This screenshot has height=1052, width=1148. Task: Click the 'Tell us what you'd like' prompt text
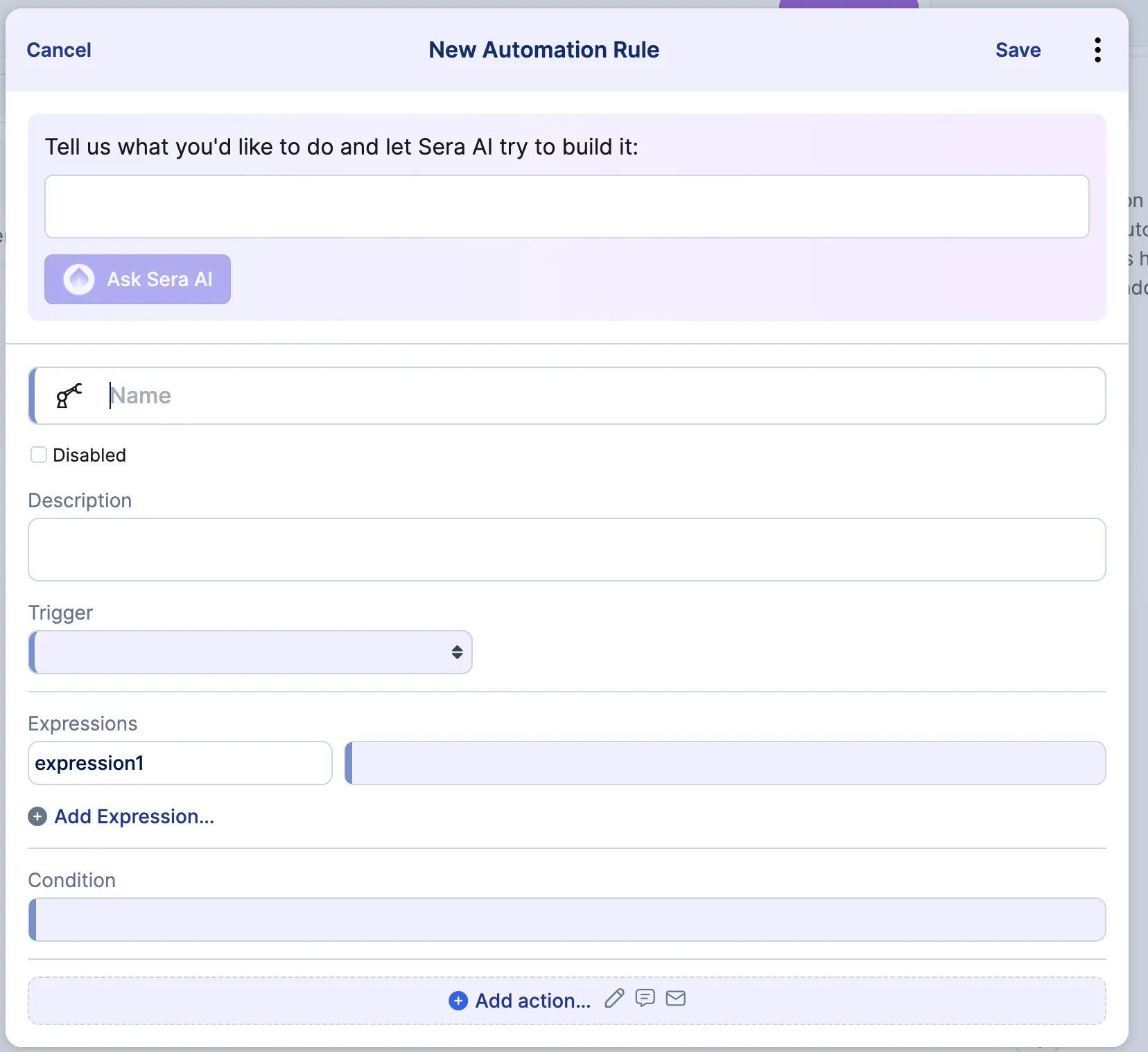click(x=342, y=147)
